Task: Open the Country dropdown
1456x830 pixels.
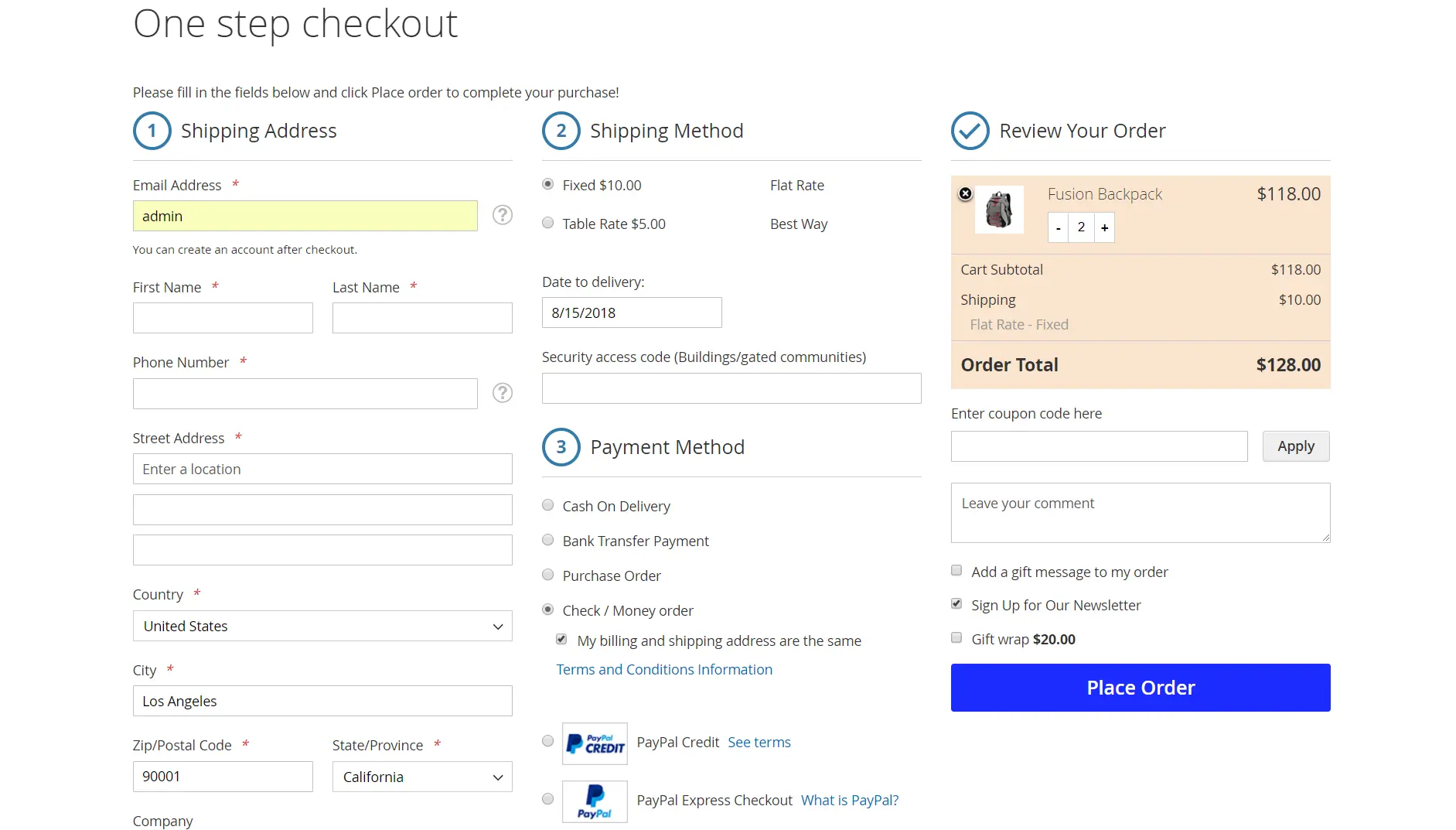Action: (322, 626)
